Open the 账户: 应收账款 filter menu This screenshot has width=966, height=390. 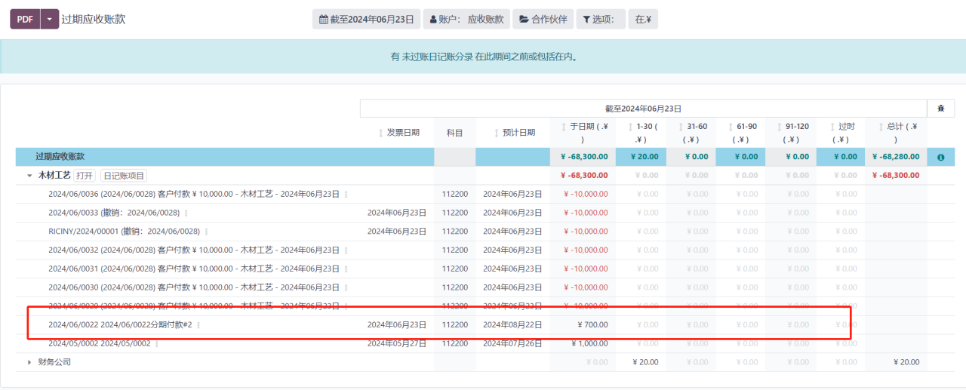click(x=466, y=19)
